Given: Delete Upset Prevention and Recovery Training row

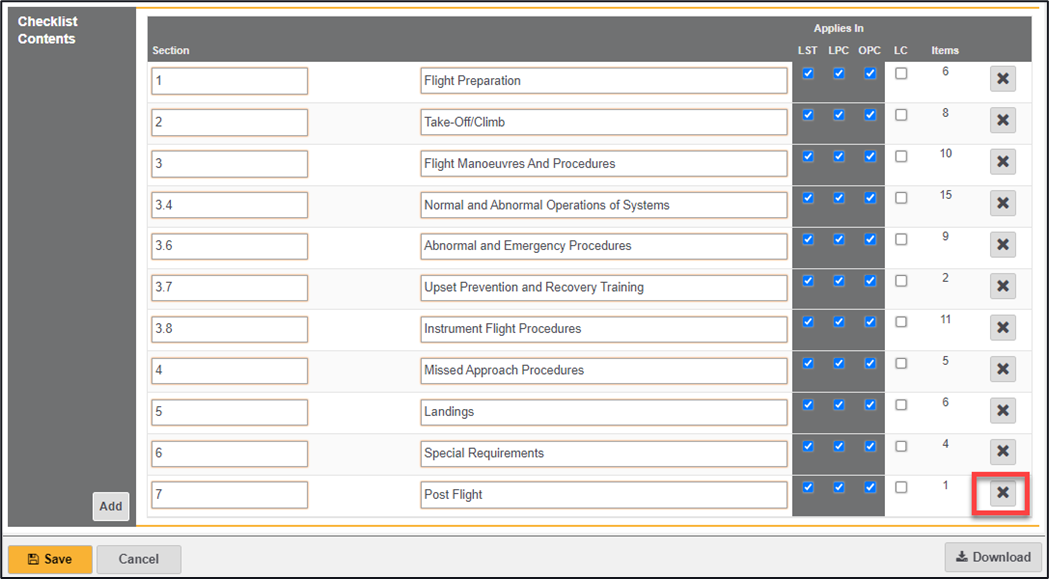Looking at the screenshot, I should point(1002,286).
